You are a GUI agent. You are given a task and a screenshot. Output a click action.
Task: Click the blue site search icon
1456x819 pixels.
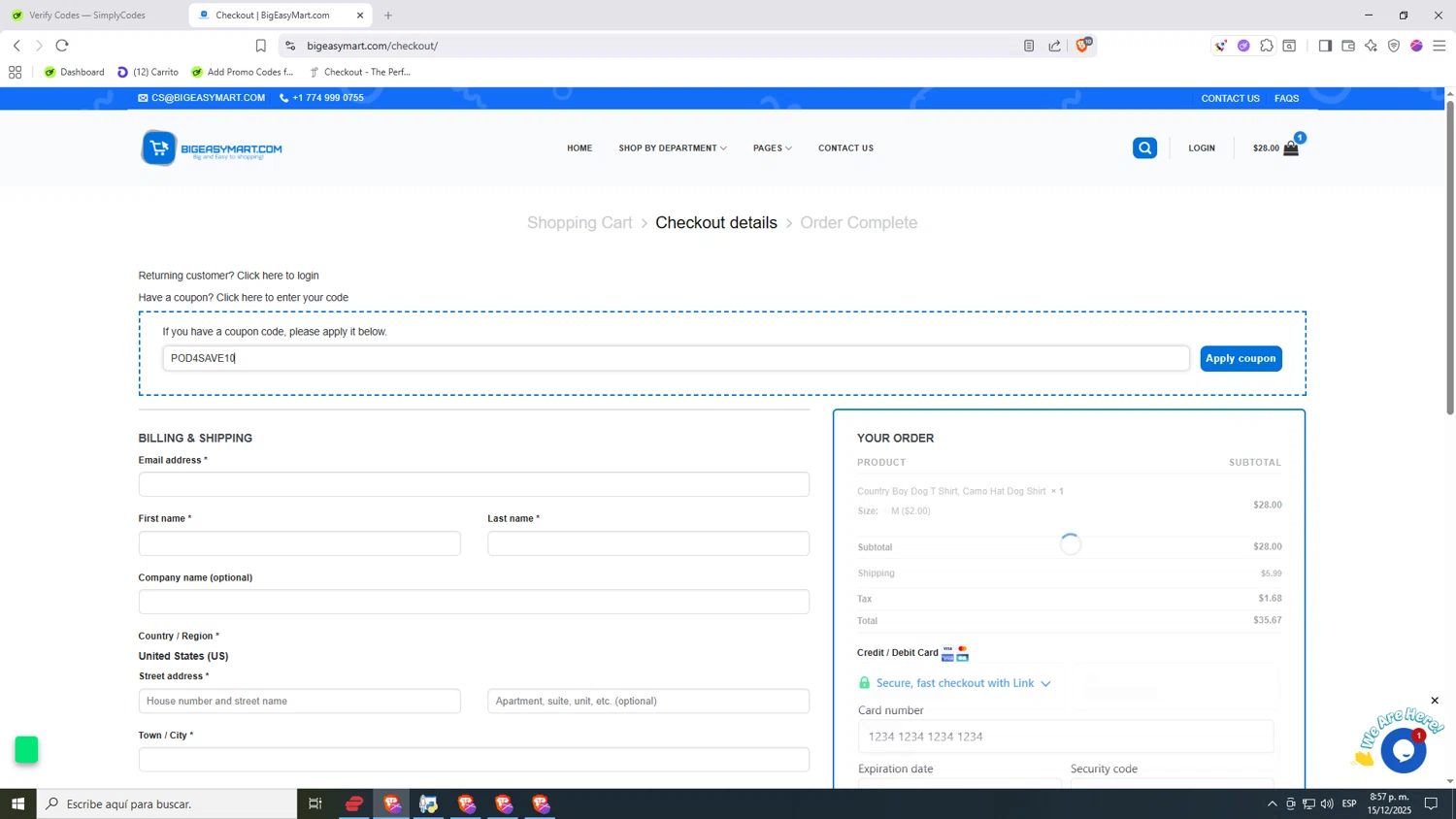pos(1145,148)
